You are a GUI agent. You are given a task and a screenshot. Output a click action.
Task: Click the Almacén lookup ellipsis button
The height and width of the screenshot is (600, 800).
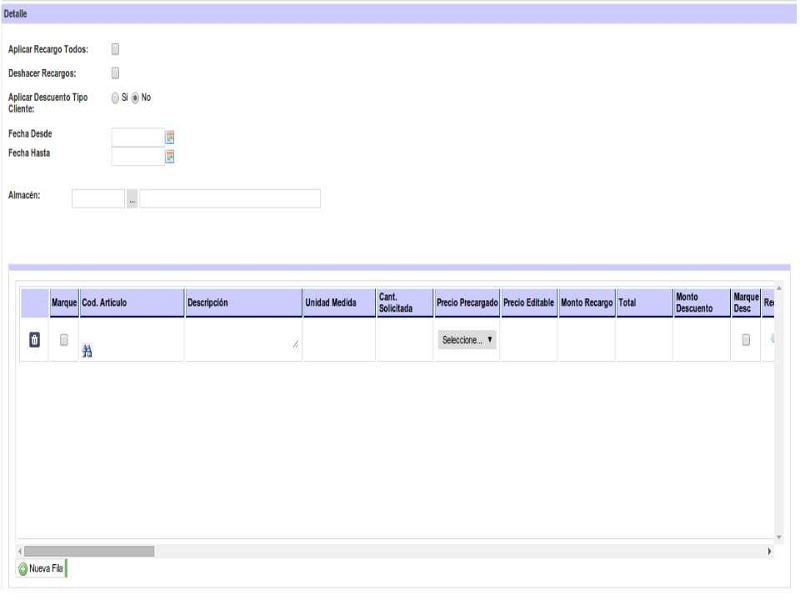(x=132, y=199)
